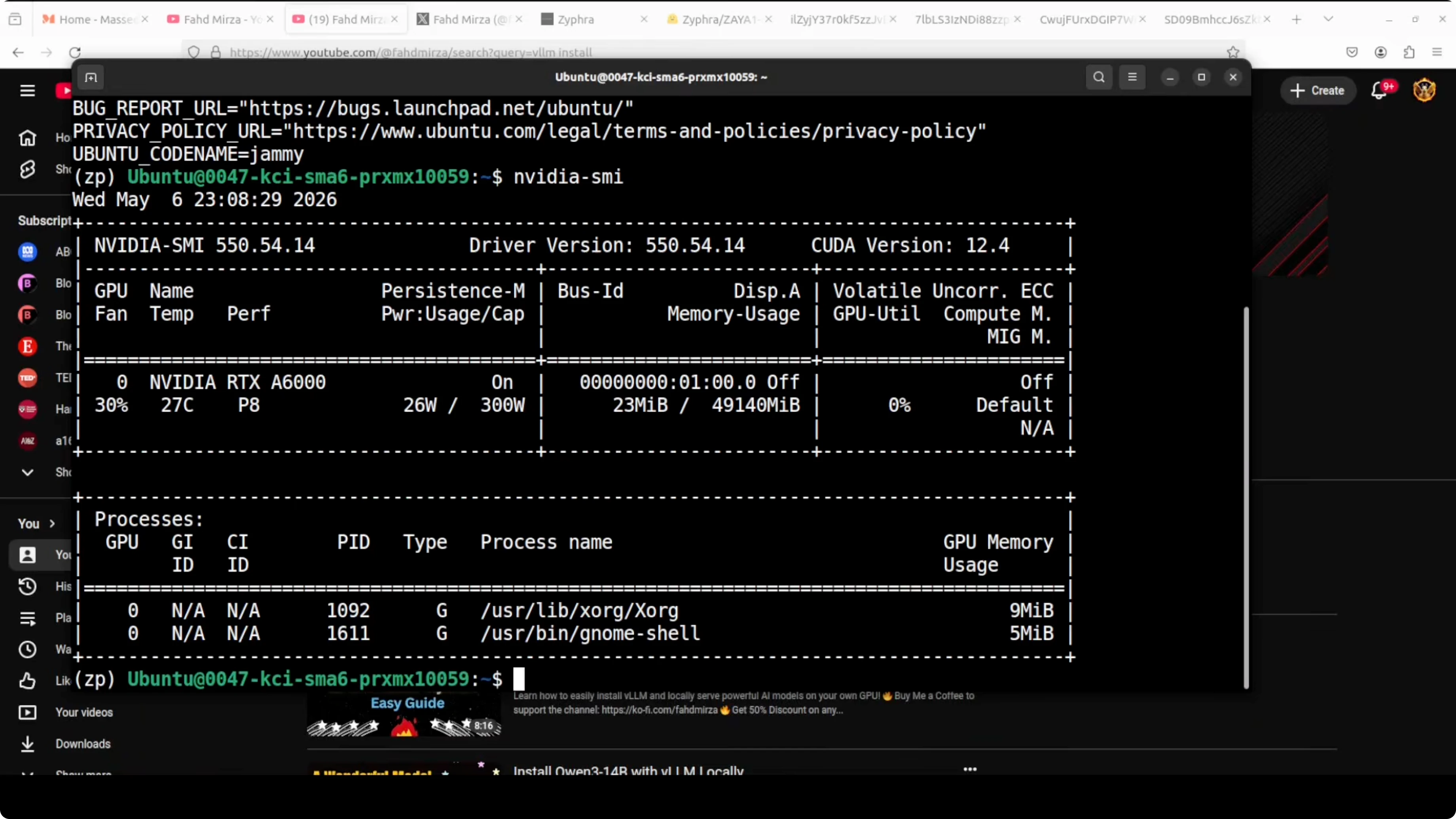Click 'CUDA Version: 12.4' text
1456x819 pixels.
tap(910, 245)
